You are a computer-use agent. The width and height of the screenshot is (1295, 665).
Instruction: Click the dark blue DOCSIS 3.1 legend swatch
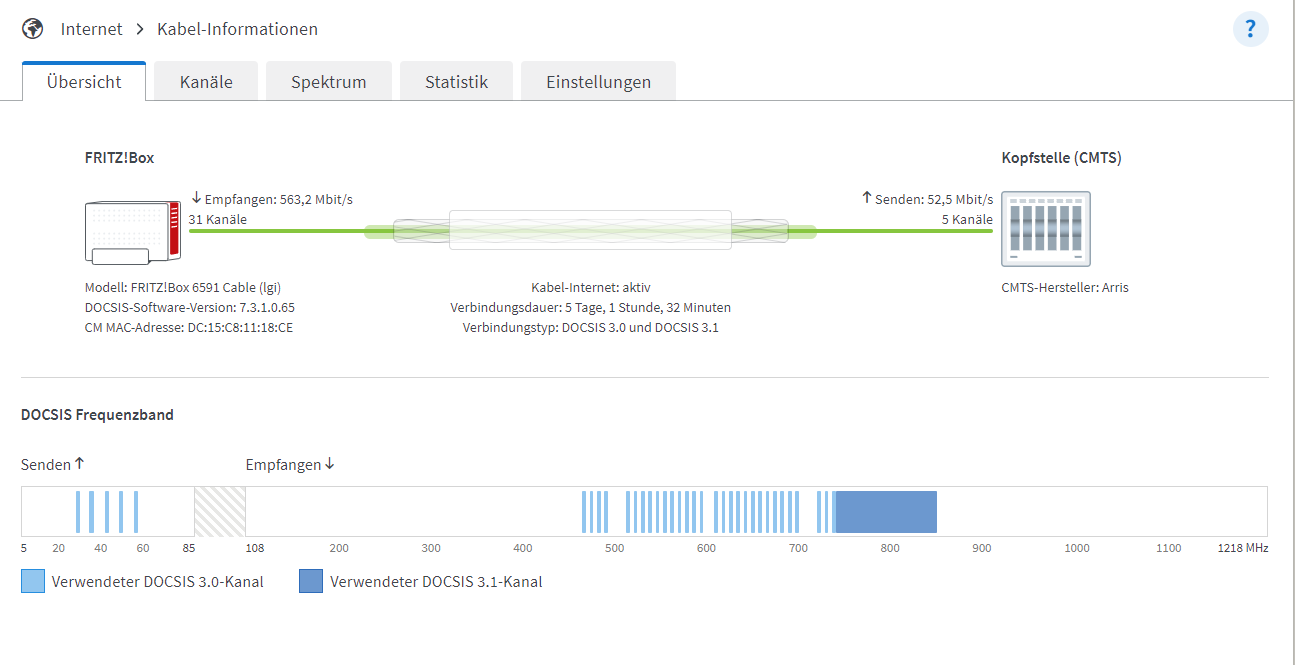311,581
